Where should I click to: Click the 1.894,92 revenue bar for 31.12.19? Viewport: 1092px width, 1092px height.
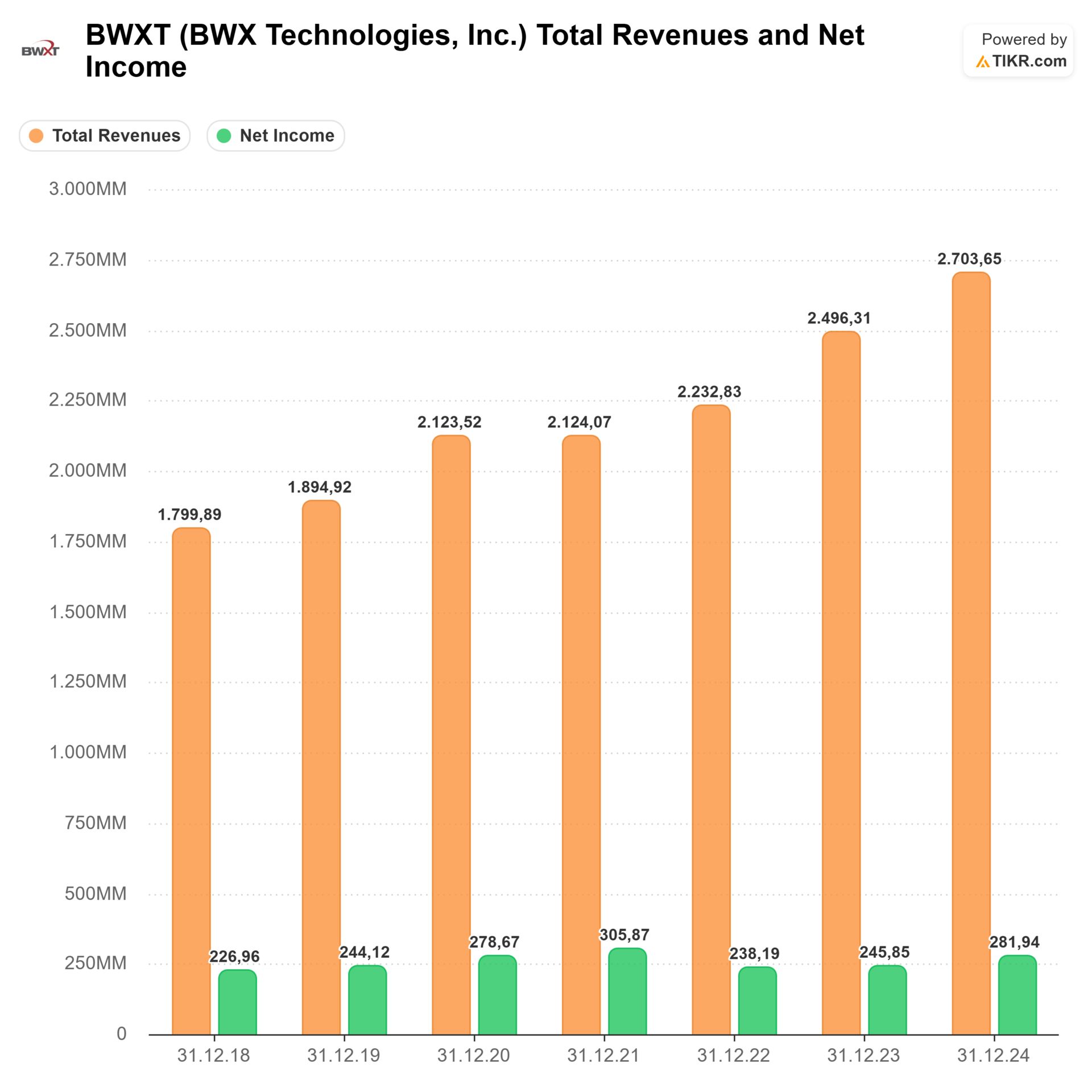[x=321, y=768]
